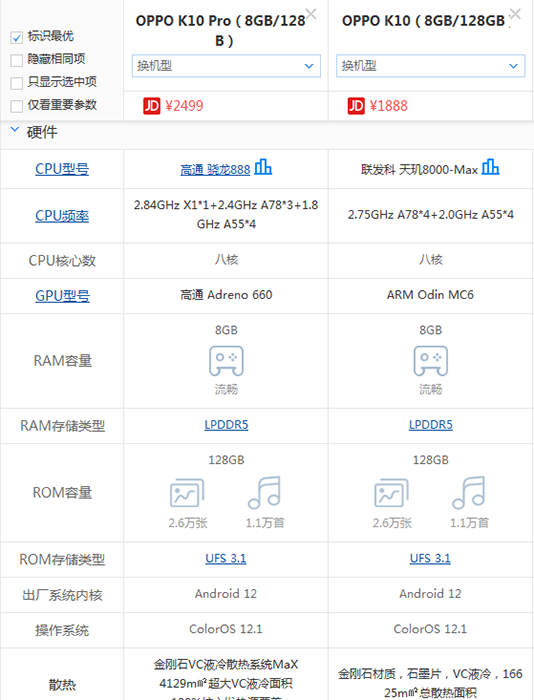Collapse the 硬件 section chevron
The height and width of the screenshot is (700, 534).
15,130
